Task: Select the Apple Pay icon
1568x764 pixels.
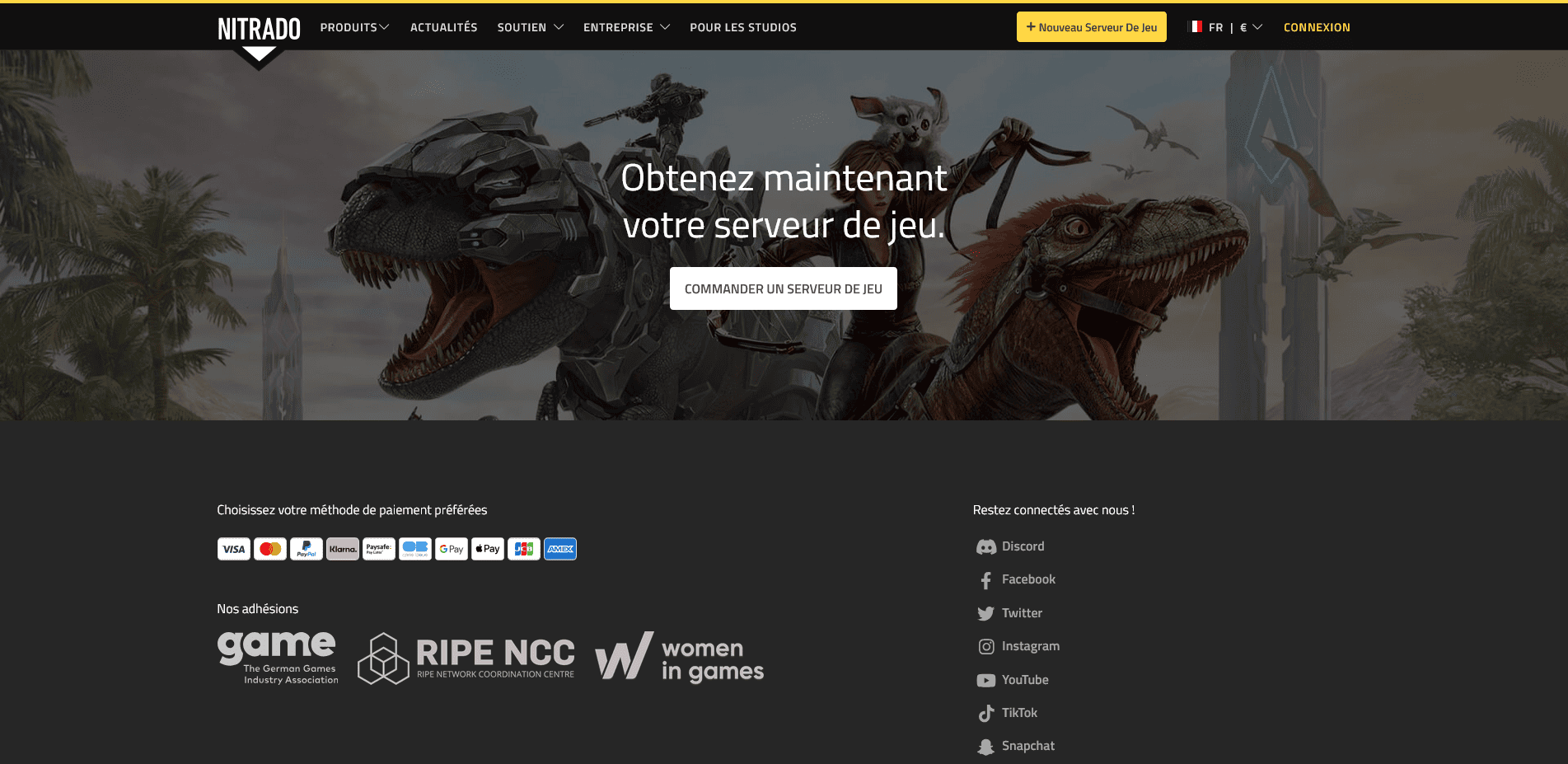Action: click(488, 549)
